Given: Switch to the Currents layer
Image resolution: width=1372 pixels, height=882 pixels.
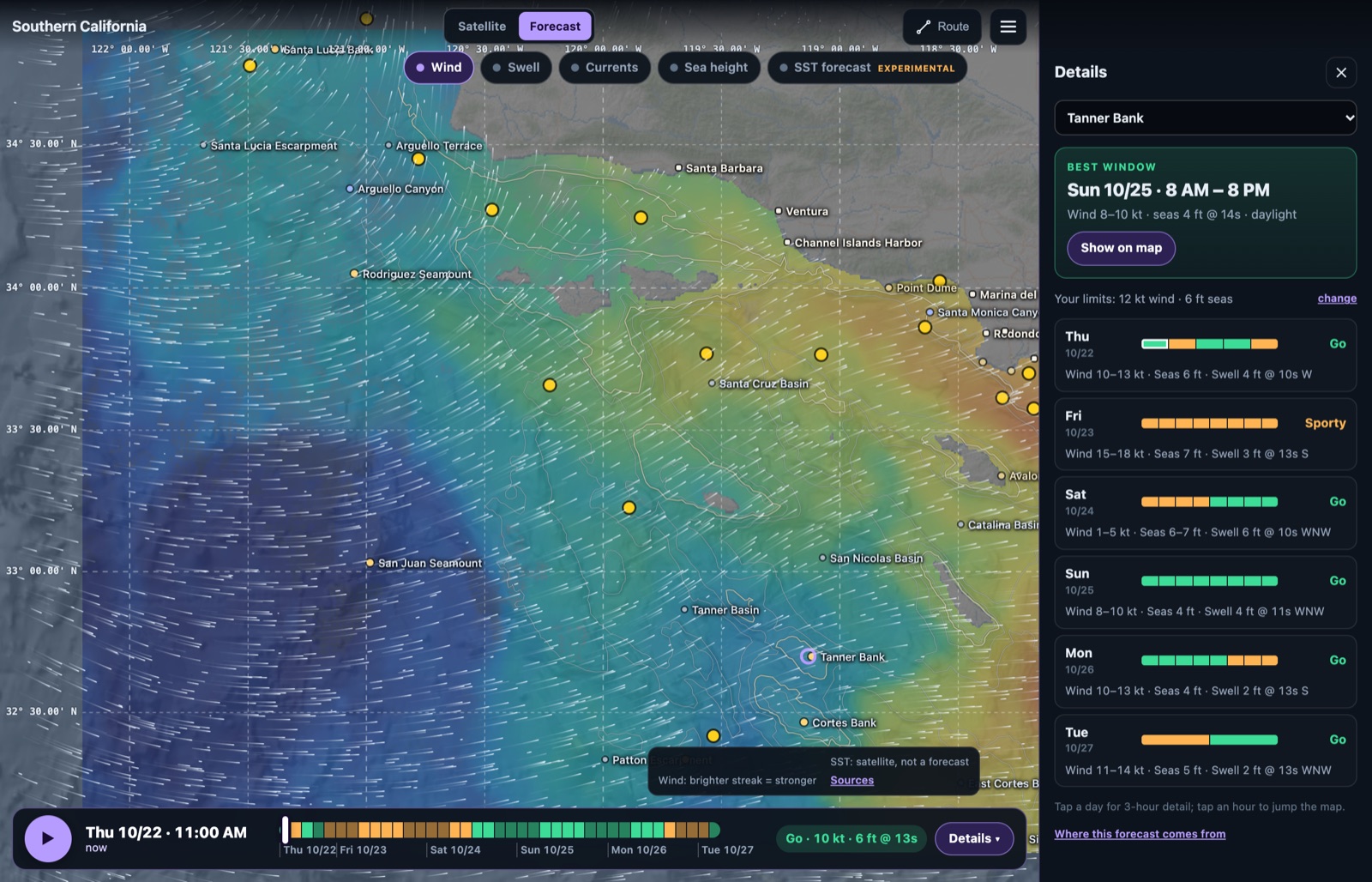Looking at the screenshot, I should [x=605, y=68].
